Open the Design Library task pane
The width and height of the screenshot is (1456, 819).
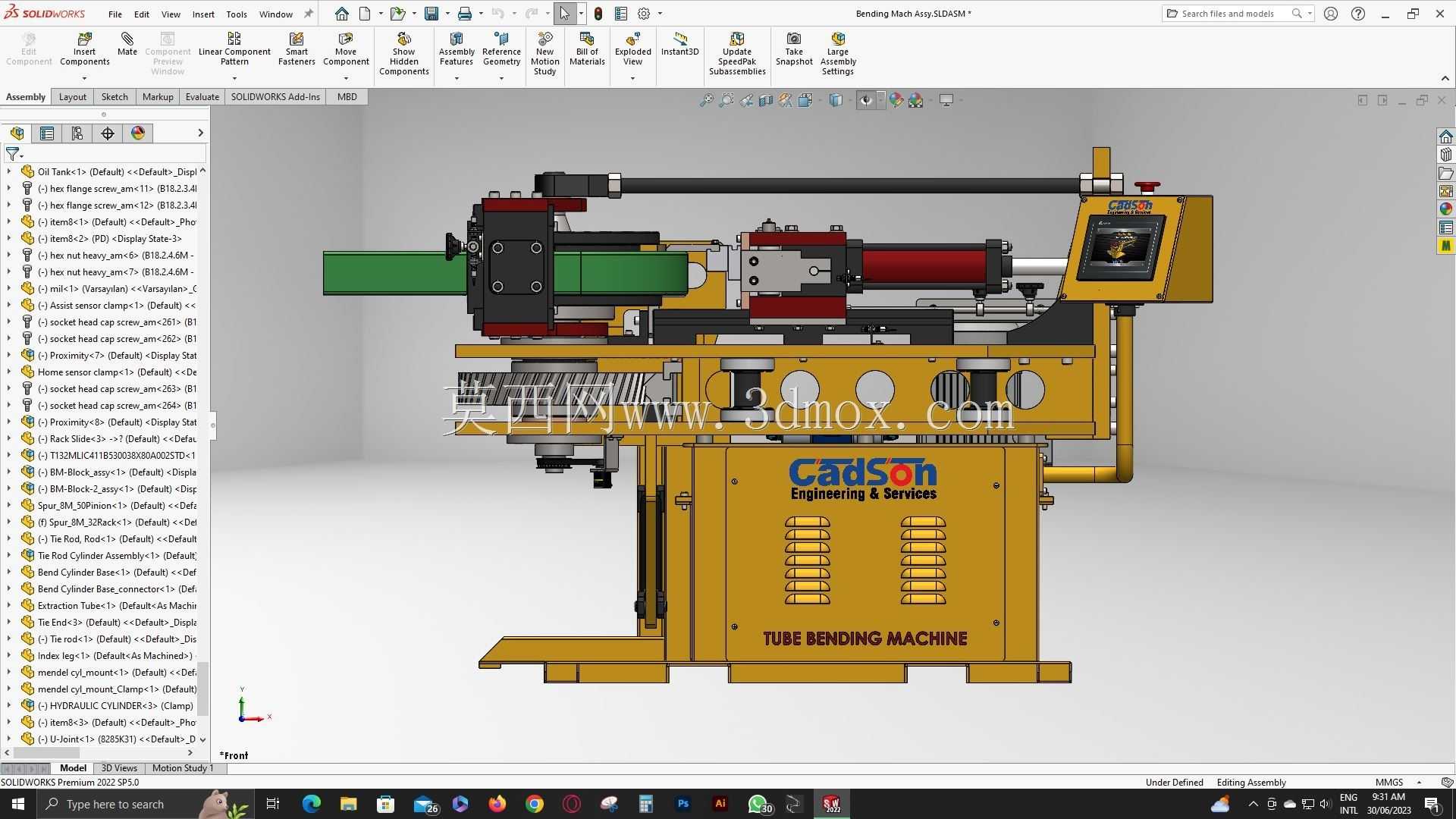1446,155
